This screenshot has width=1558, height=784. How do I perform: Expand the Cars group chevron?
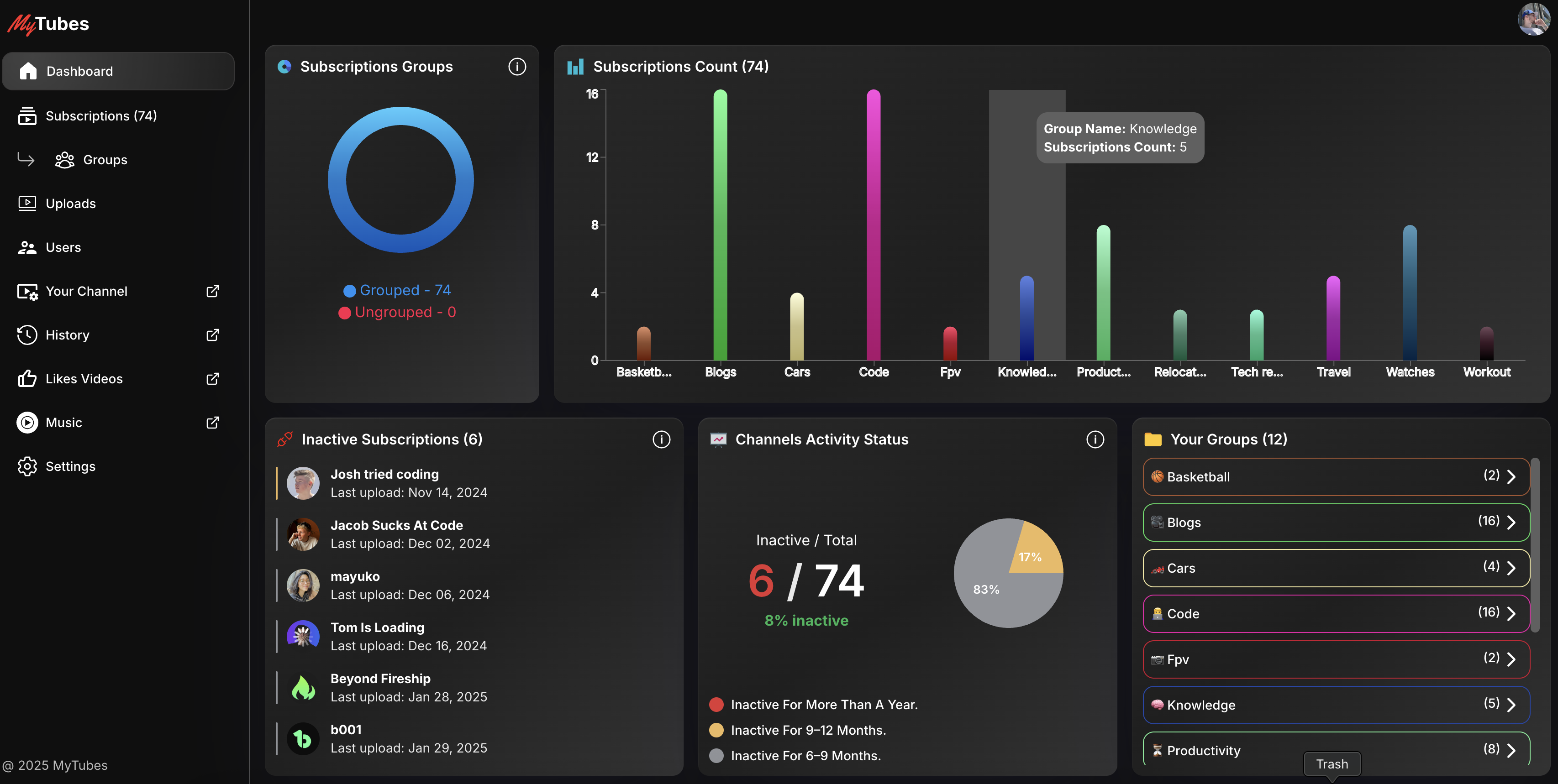coord(1511,568)
